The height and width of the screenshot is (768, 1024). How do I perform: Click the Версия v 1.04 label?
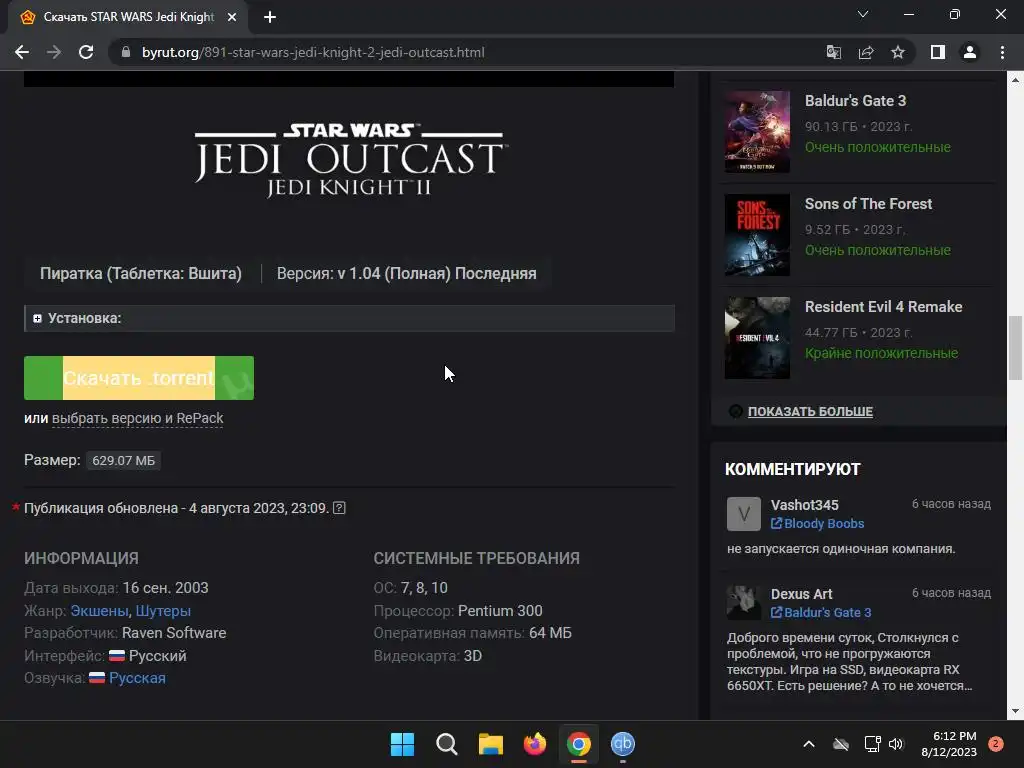click(406, 273)
